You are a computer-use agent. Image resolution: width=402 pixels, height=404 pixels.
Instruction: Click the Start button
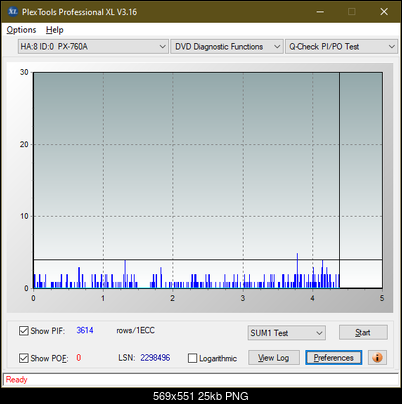[x=363, y=332]
